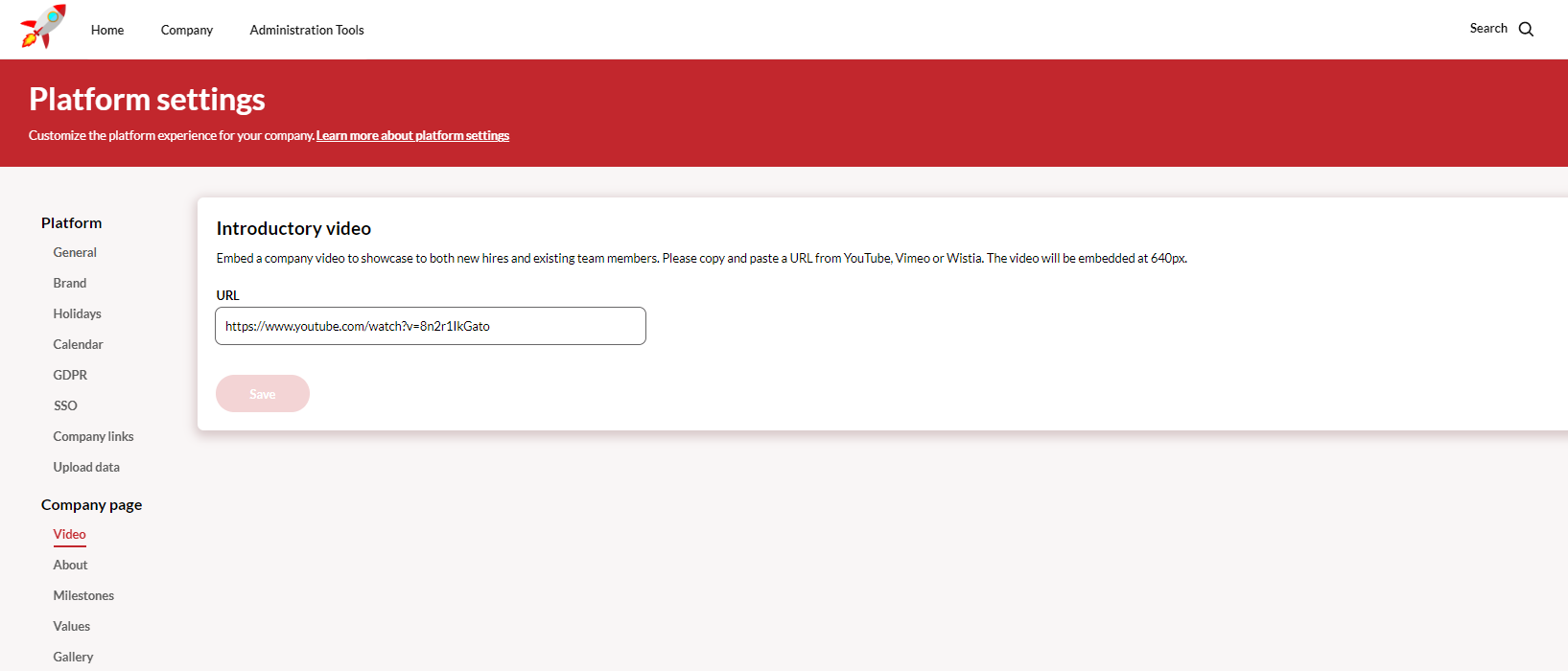Open the About company page settings
This screenshot has height=671, width=1568.
[x=70, y=566]
